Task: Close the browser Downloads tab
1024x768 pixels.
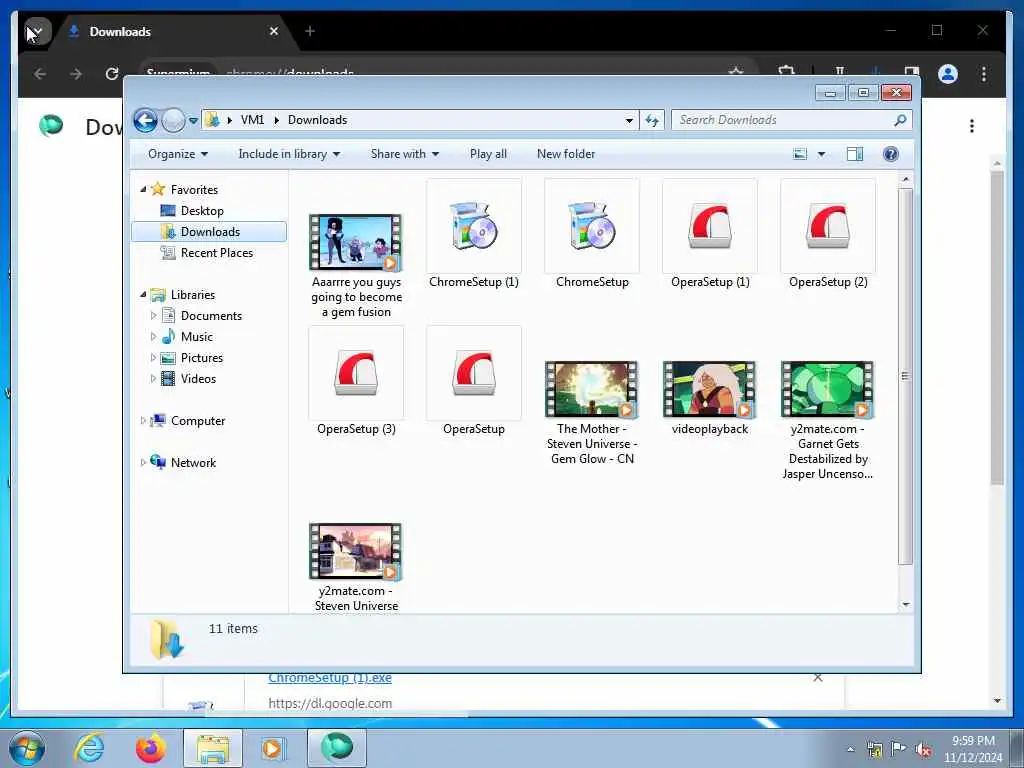Action: tap(274, 31)
